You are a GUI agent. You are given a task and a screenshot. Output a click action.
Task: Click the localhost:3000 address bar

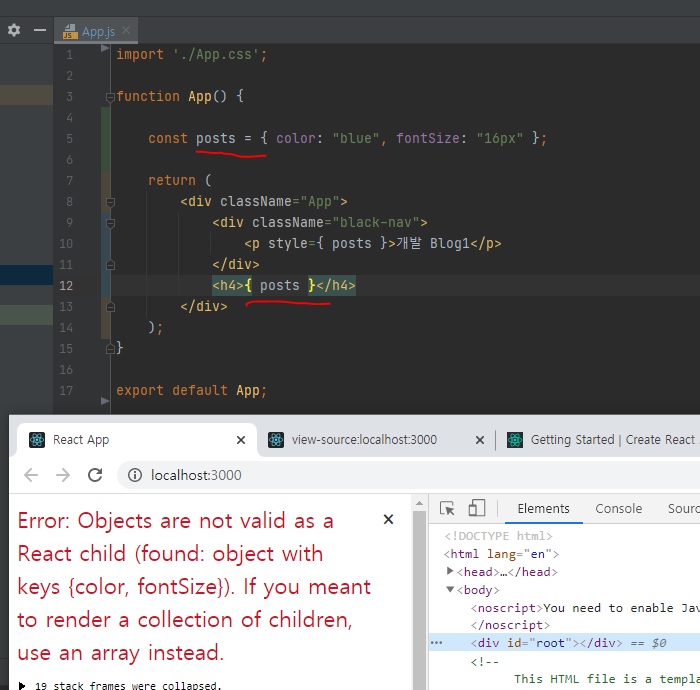point(408,475)
